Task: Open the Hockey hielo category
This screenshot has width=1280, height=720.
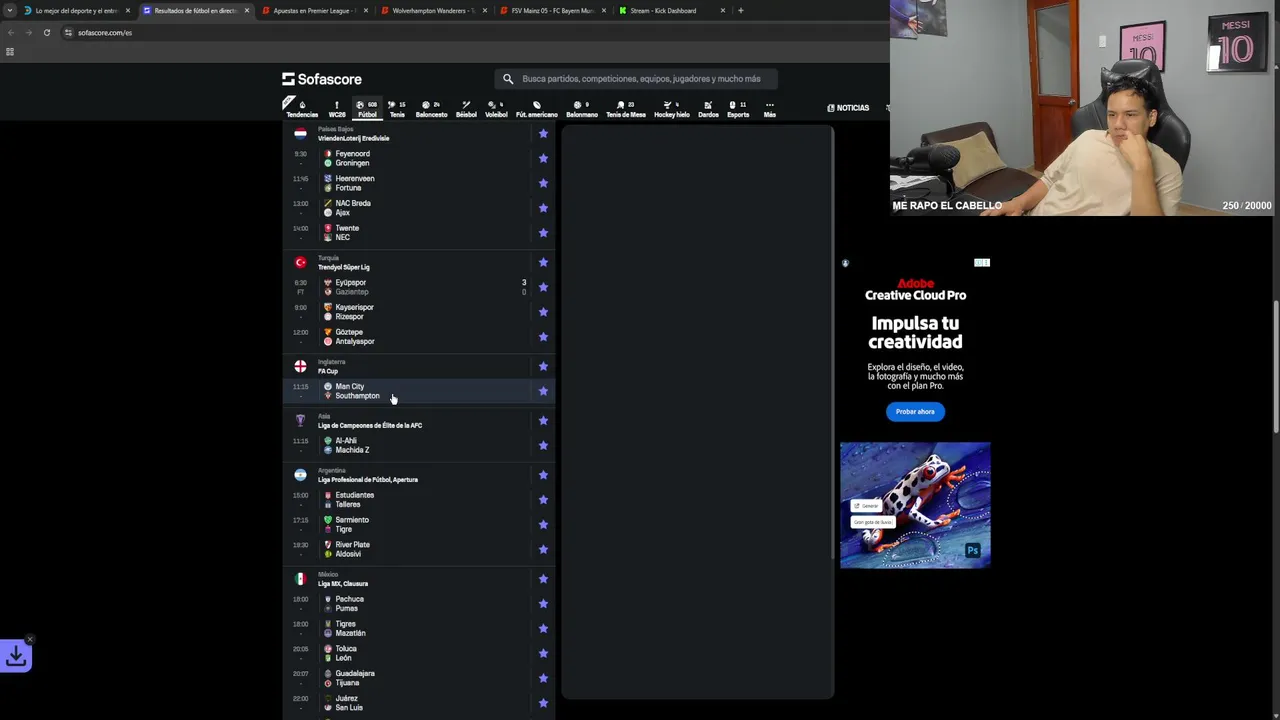Action: (672, 109)
